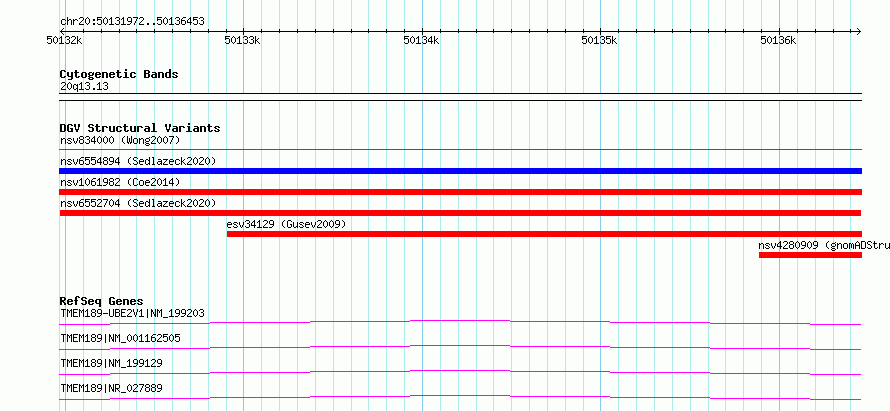Viewport: 890px width, 411px height.
Task: Select gene label TMEM189|NM_001162505
Action: click(120, 338)
